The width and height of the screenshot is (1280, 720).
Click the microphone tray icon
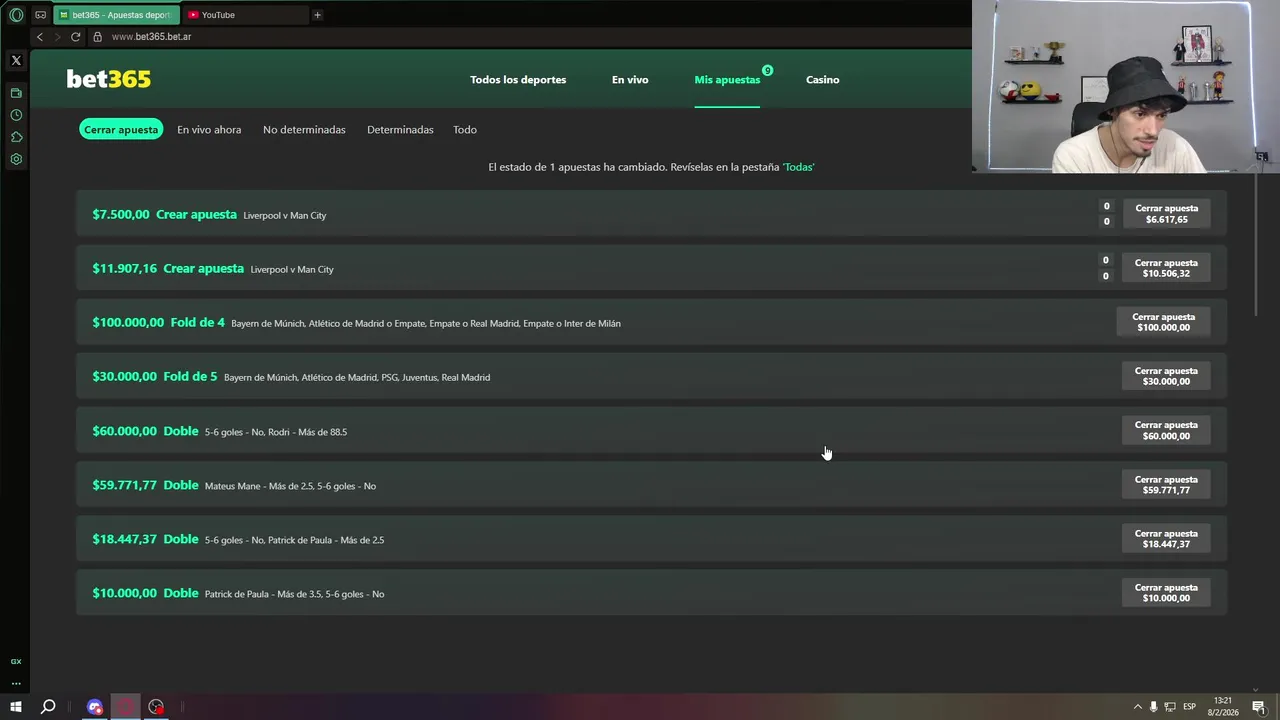(x=1153, y=707)
